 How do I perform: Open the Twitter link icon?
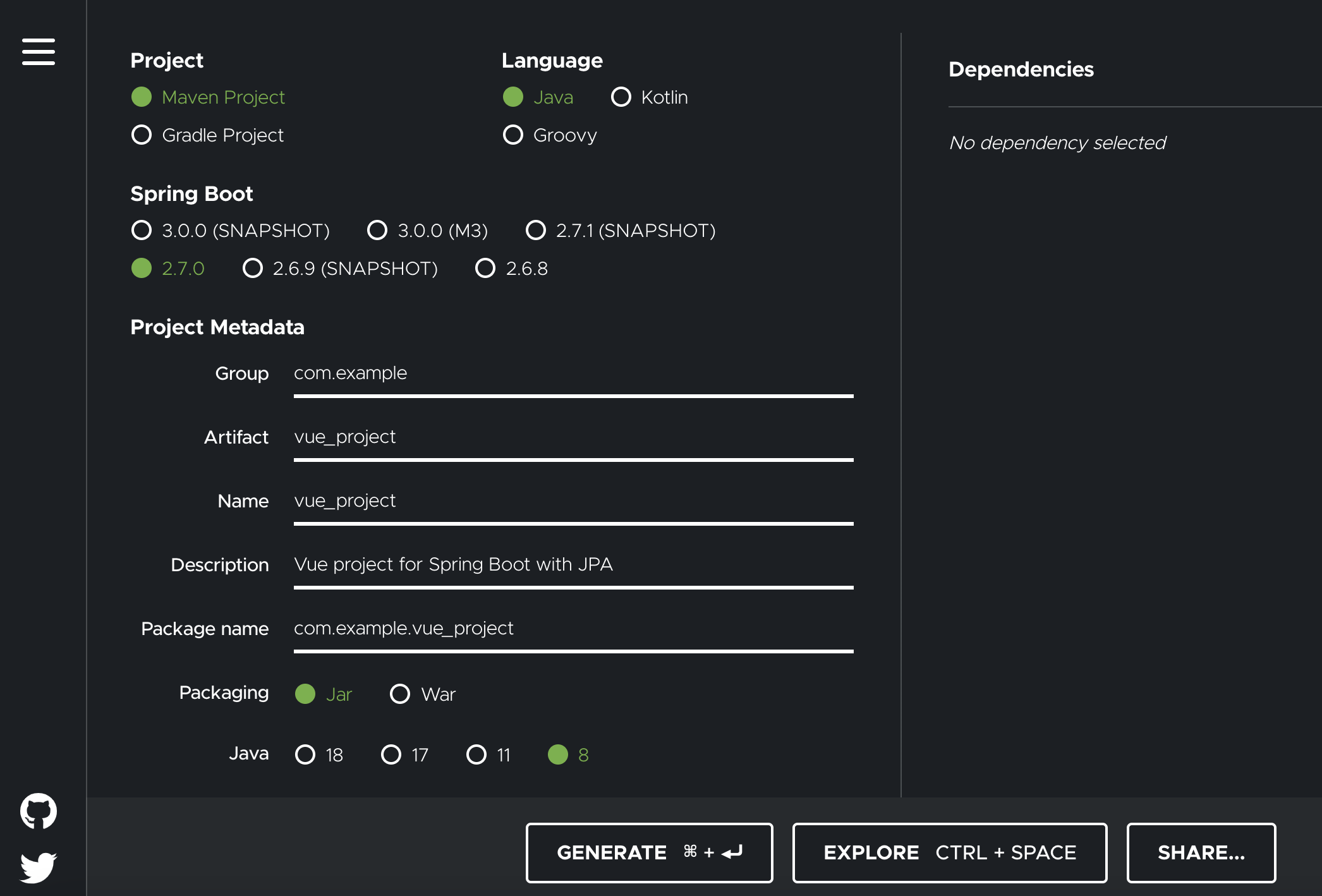(39, 868)
